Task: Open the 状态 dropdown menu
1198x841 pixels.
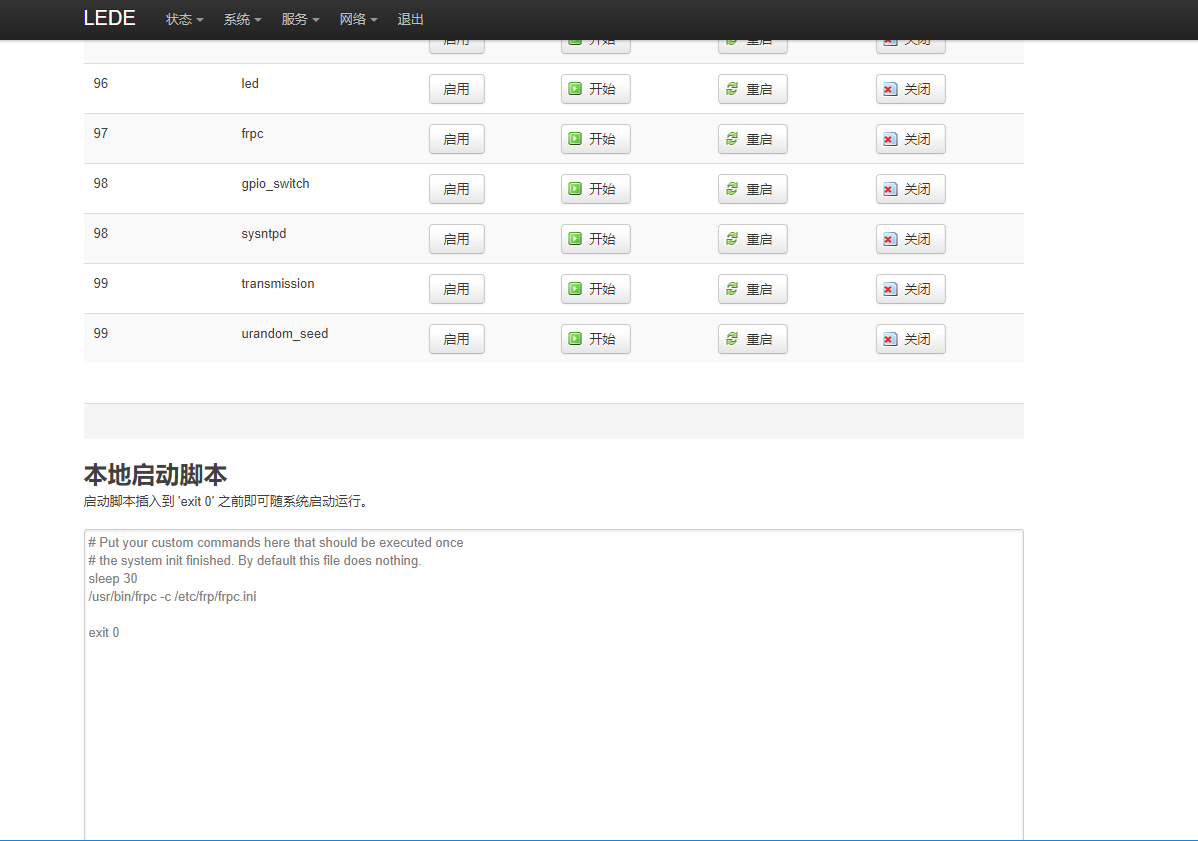Action: pos(183,18)
